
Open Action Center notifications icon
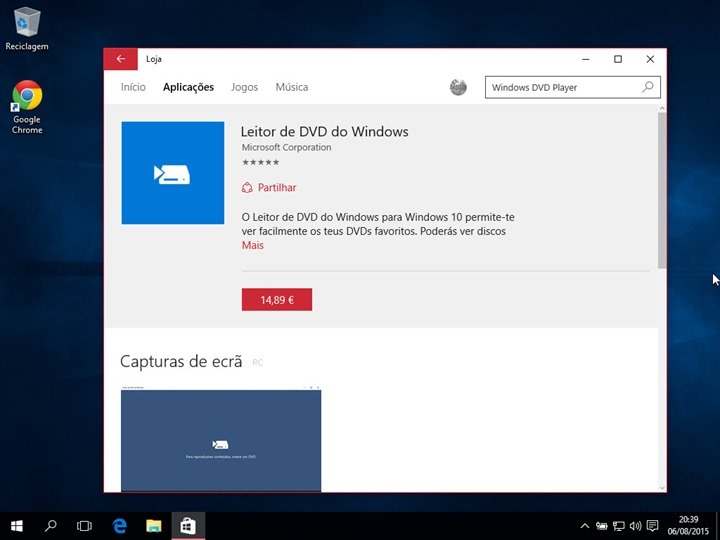(652, 526)
